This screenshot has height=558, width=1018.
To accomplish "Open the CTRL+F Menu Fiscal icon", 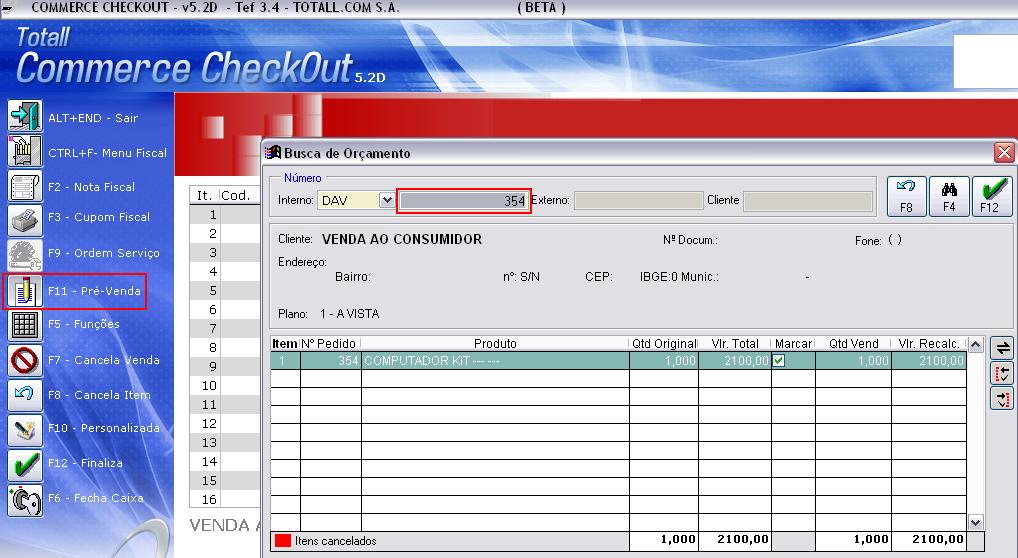I will point(24,152).
